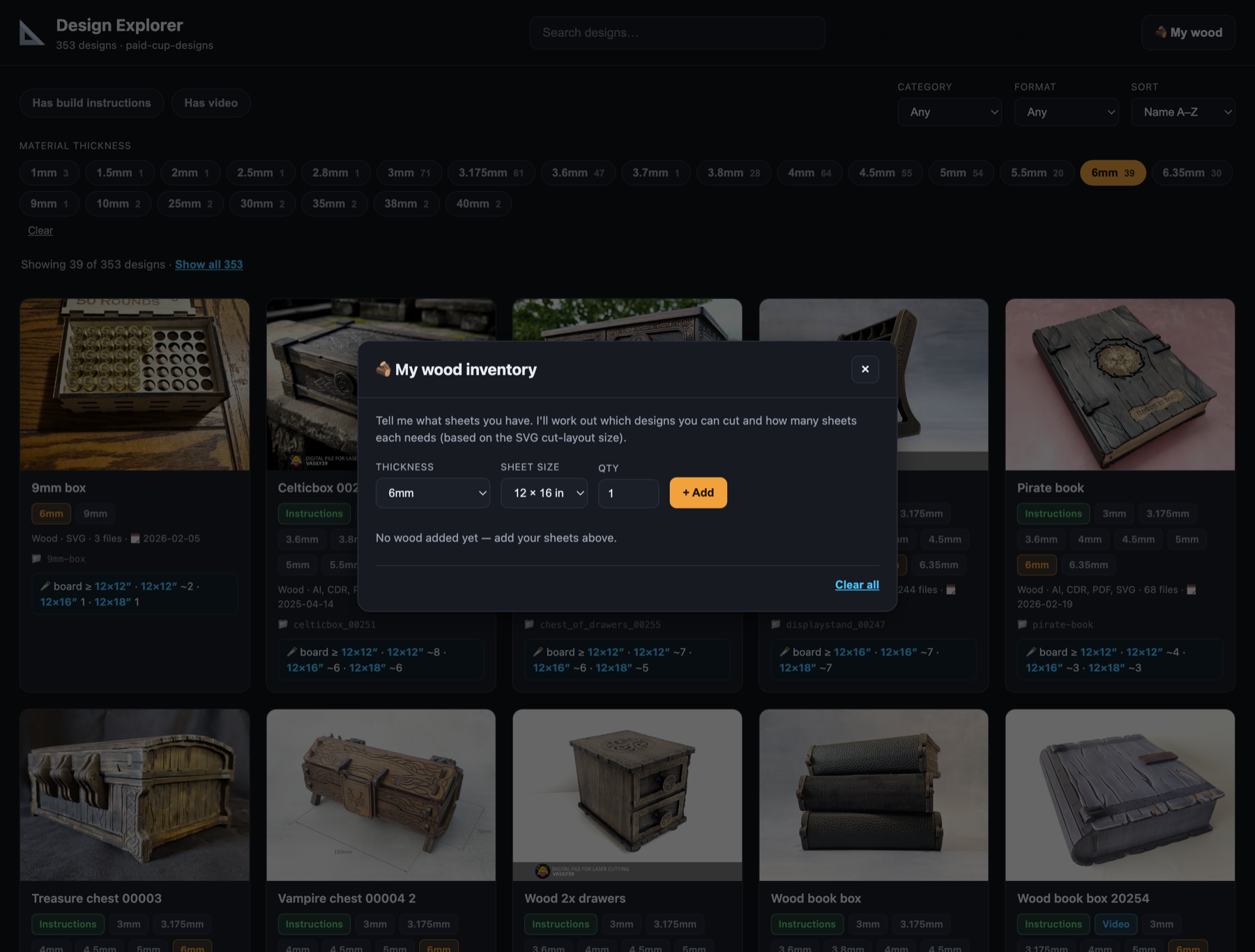Toggle the 6.35mm thickness chip
The image size is (1255, 952).
(1192, 173)
